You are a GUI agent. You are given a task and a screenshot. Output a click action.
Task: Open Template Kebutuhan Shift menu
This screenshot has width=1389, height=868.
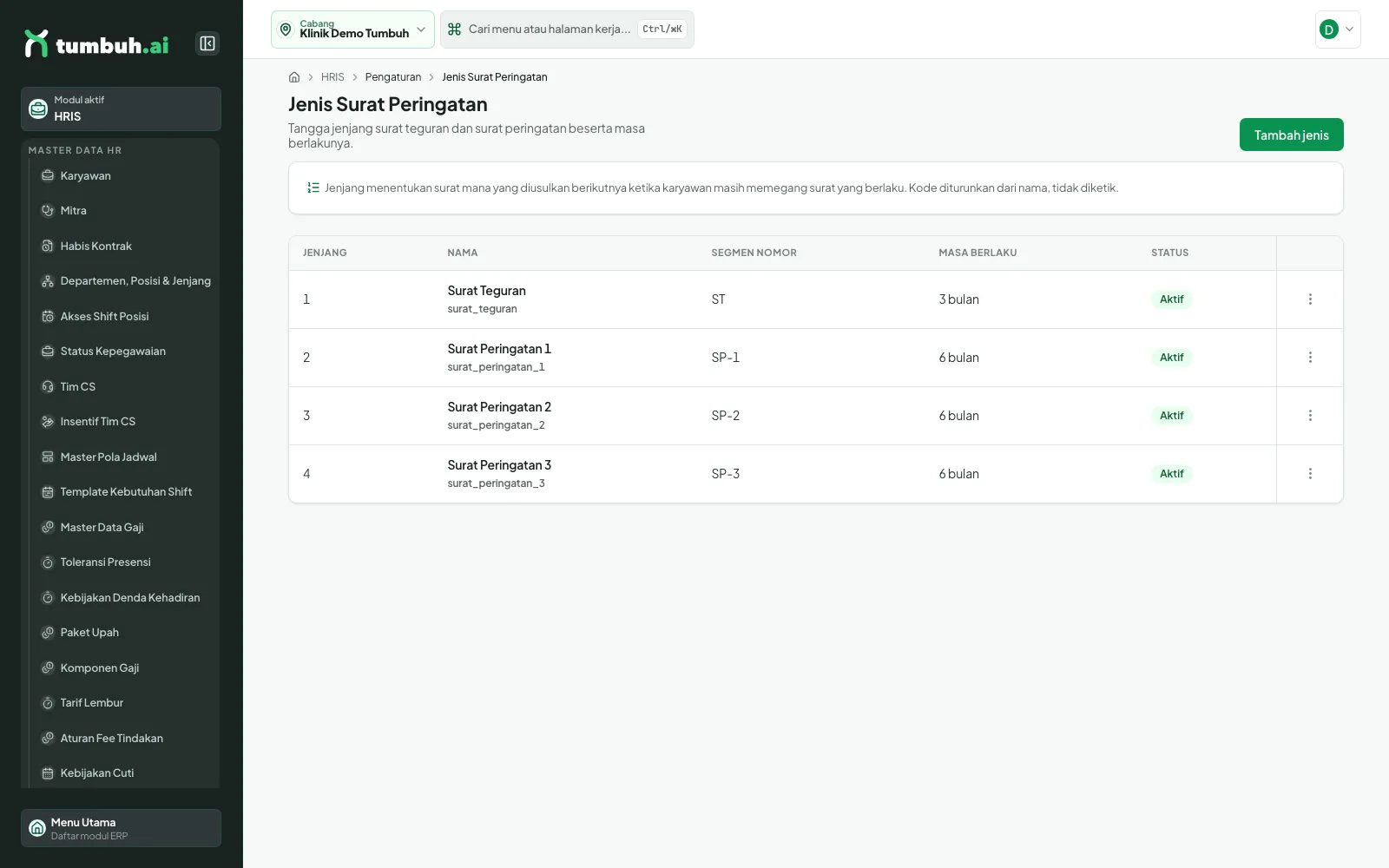coord(126,492)
